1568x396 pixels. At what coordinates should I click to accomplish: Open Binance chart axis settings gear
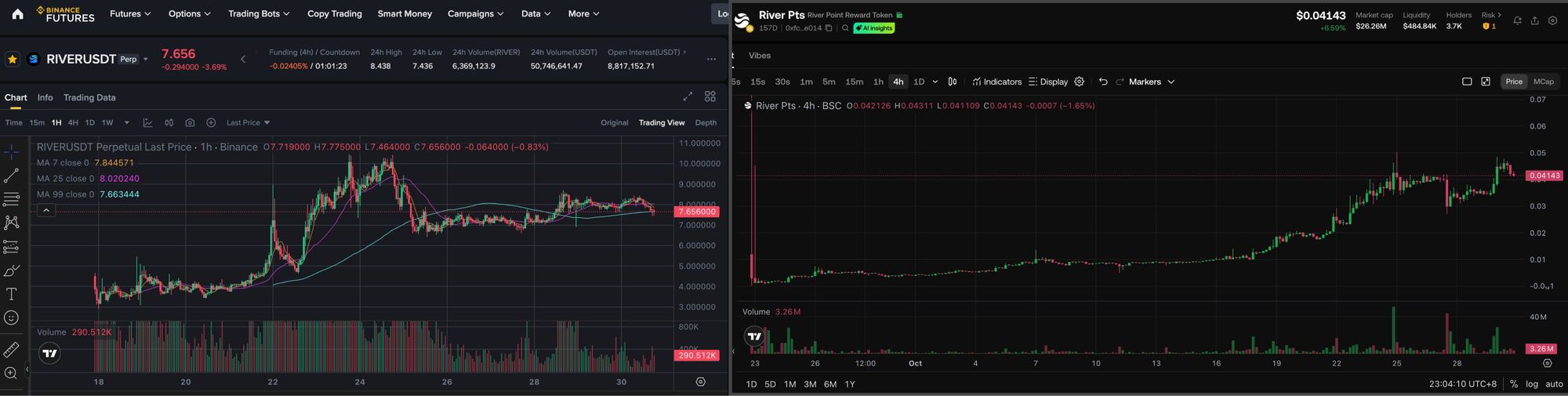click(701, 382)
